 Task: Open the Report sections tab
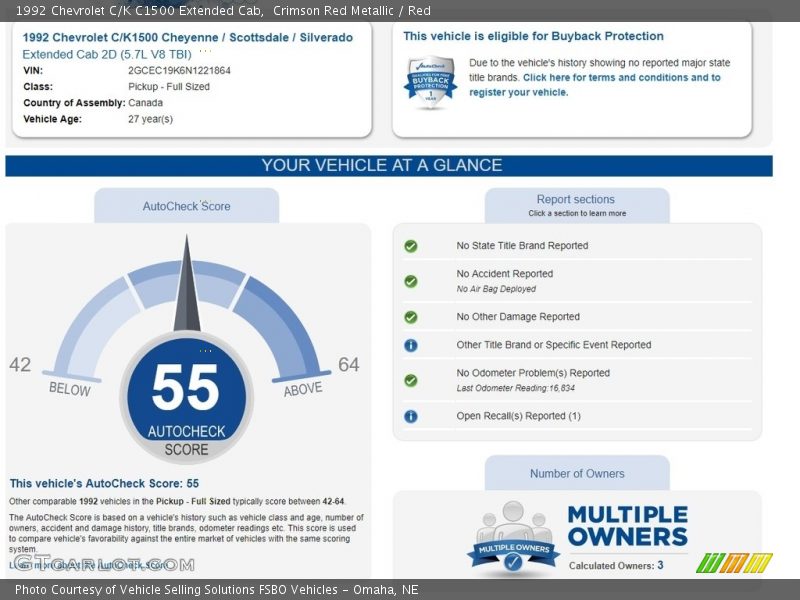576,205
